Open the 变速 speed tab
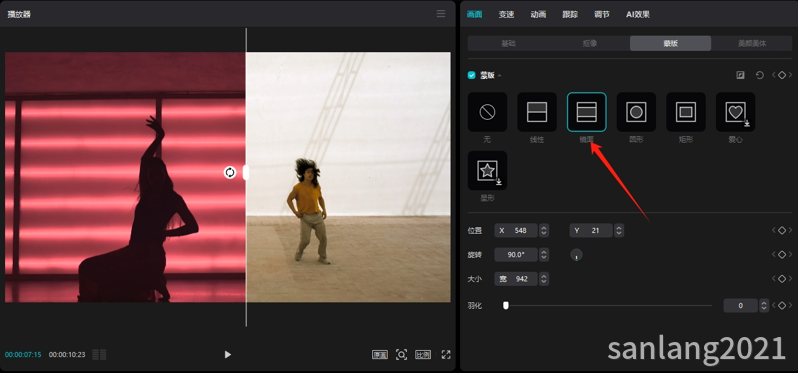Image resolution: width=798 pixels, height=373 pixels. (x=506, y=14)
